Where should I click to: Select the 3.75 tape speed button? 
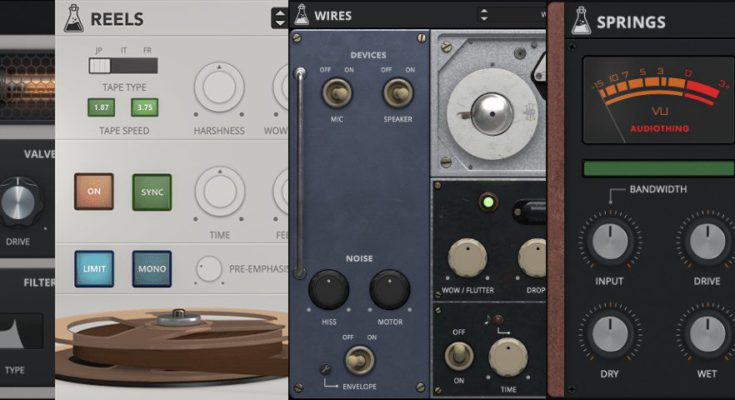click(x=143, y=107)
